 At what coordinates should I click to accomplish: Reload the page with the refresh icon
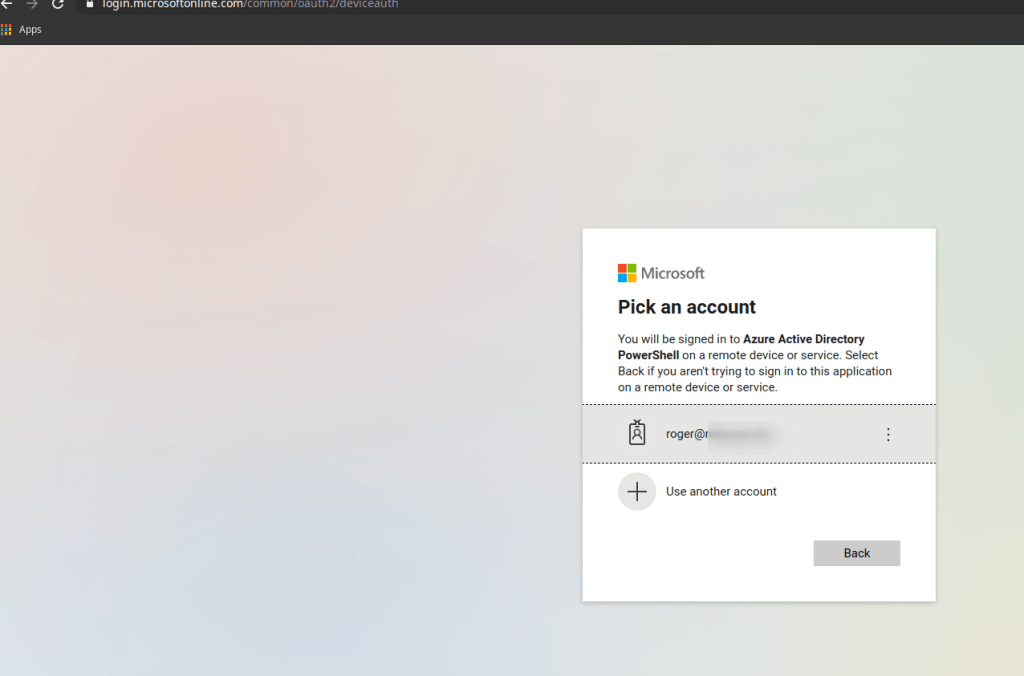[x=58, y=4]
